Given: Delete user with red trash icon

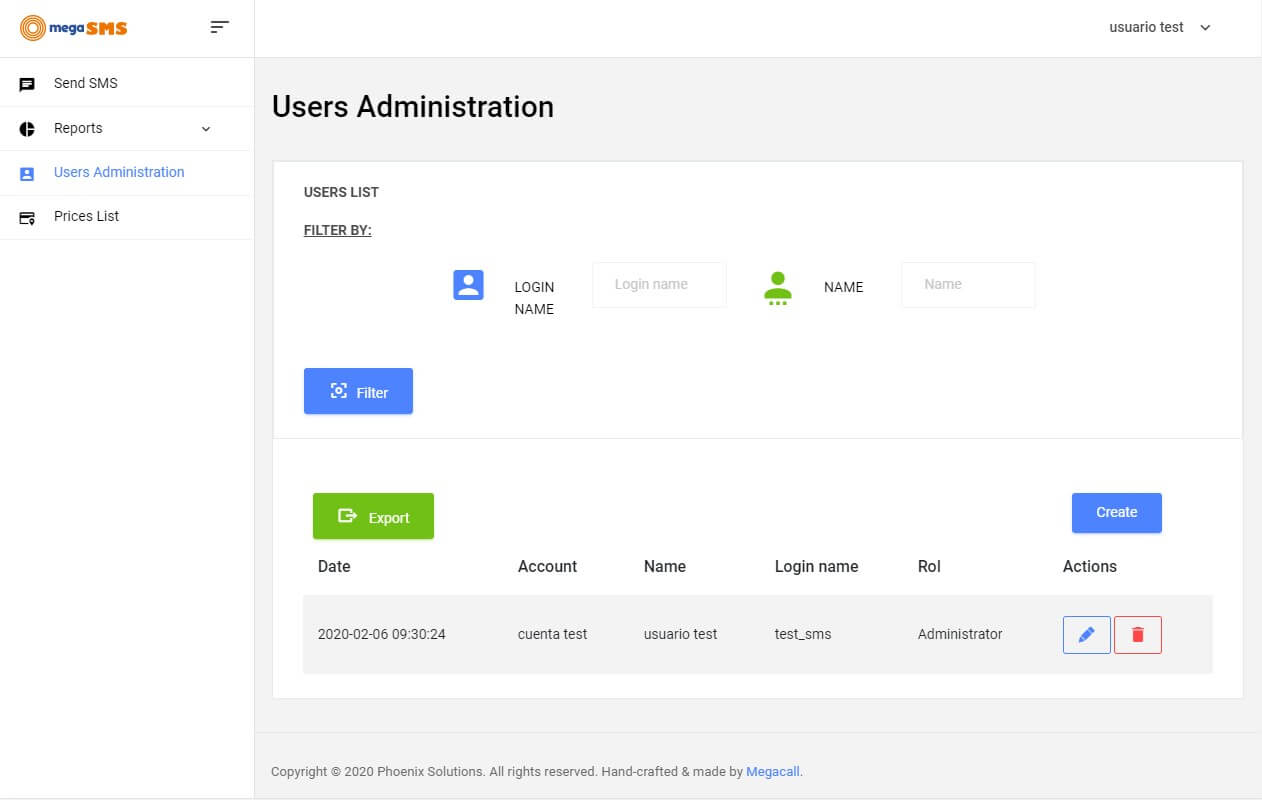Looking at the screenshot, I should tap(1137, 635).
